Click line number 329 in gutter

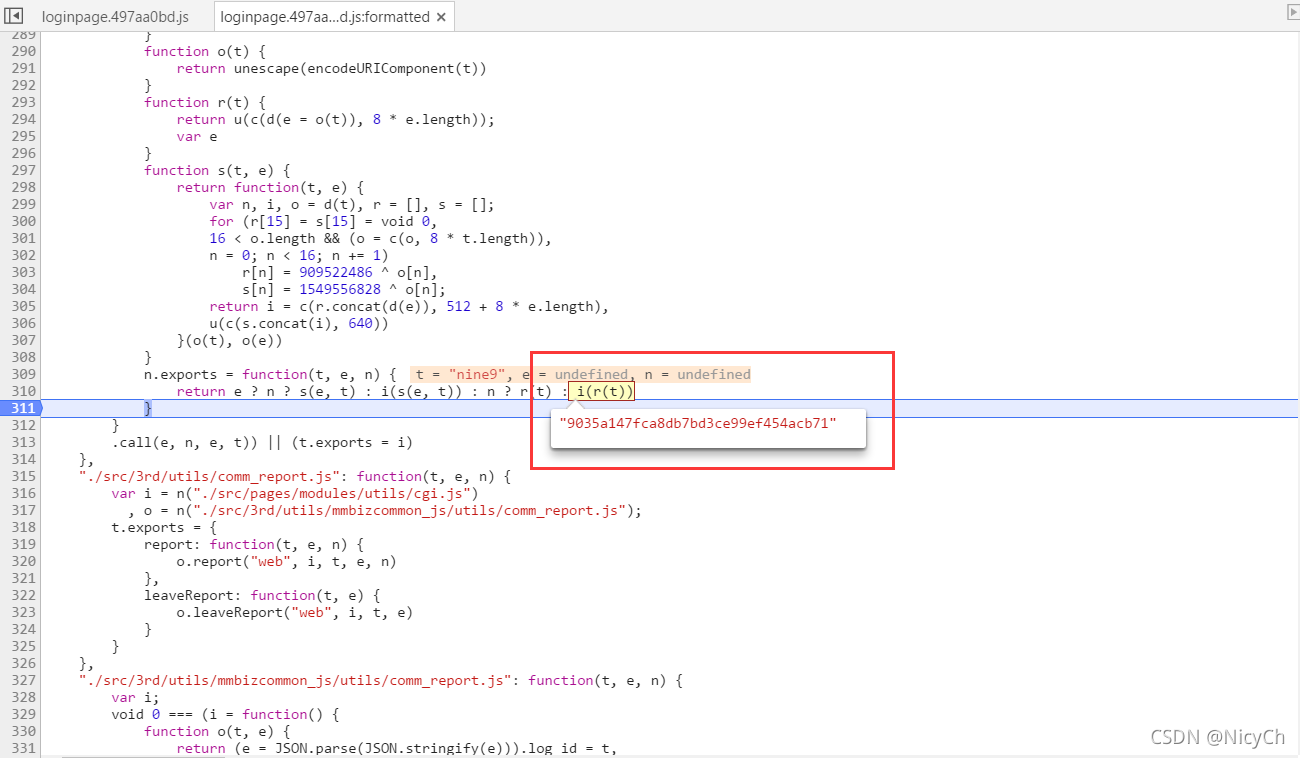click(23, 714)
